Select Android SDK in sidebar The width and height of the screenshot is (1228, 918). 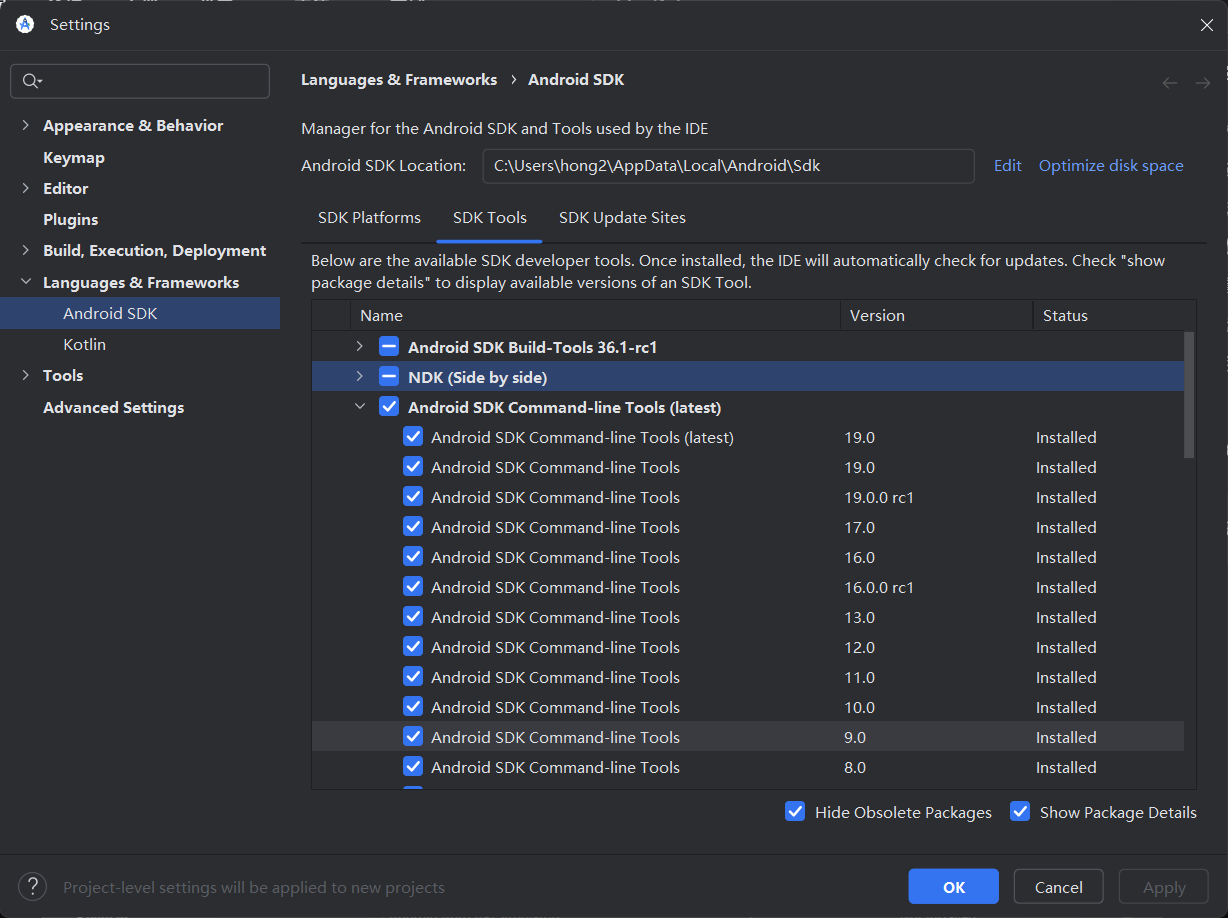(x=140, y=314)
